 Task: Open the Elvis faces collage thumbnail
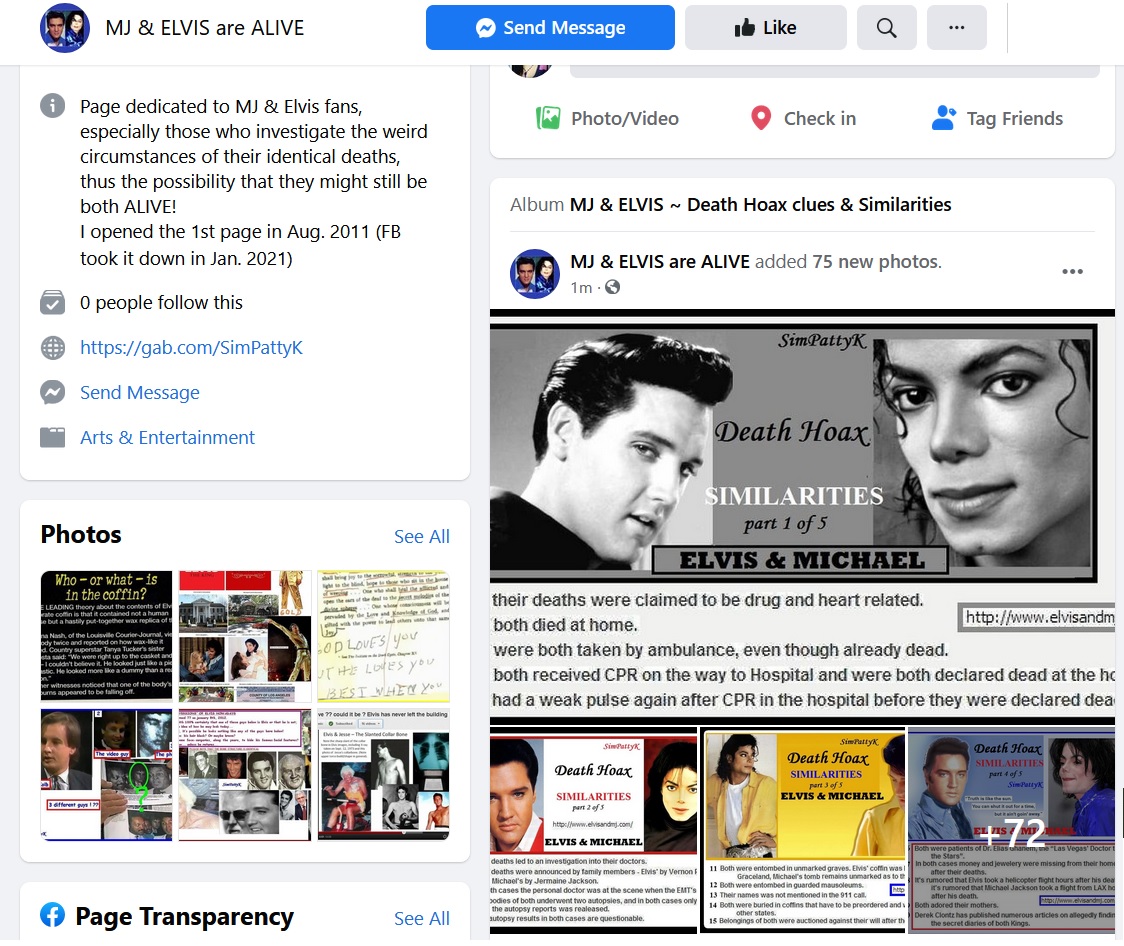pos(244,775)
